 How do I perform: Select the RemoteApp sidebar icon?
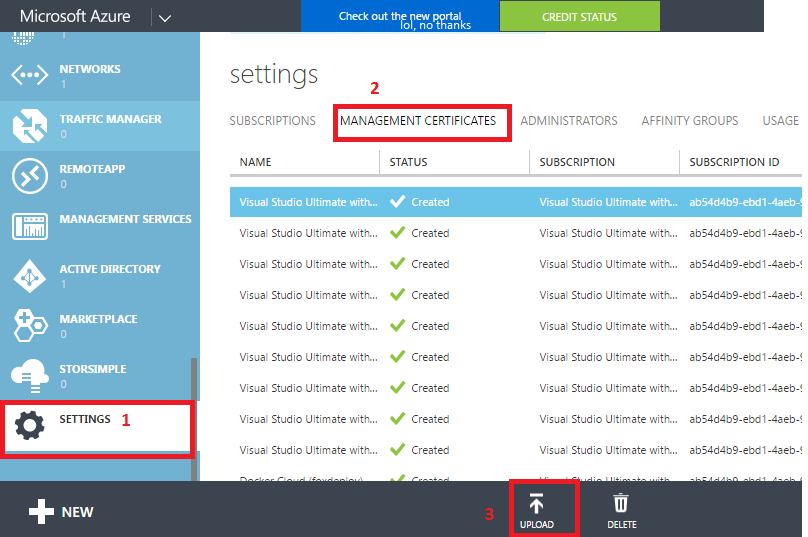pos(29,176)
